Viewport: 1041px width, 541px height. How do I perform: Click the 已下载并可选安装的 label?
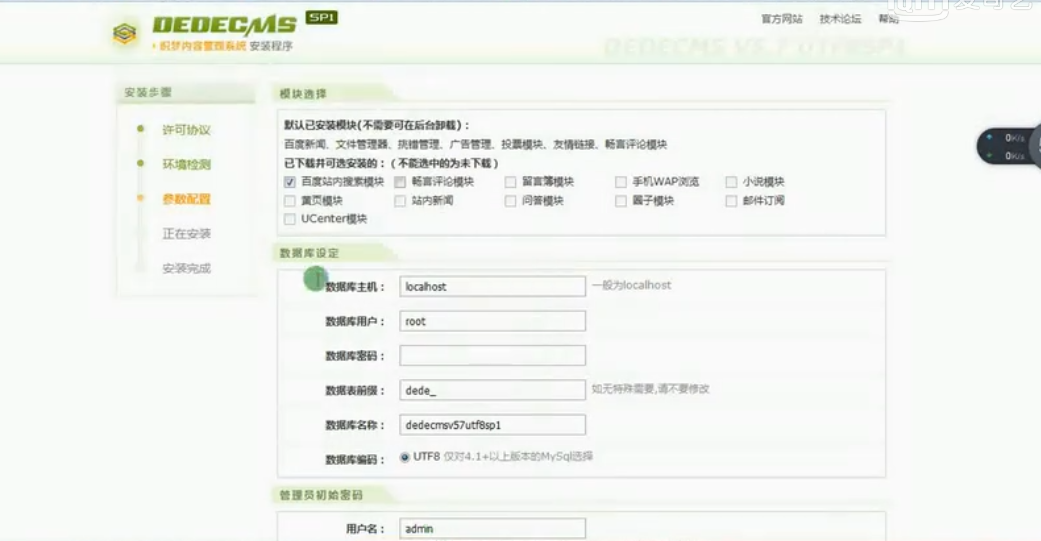(391, 163)
